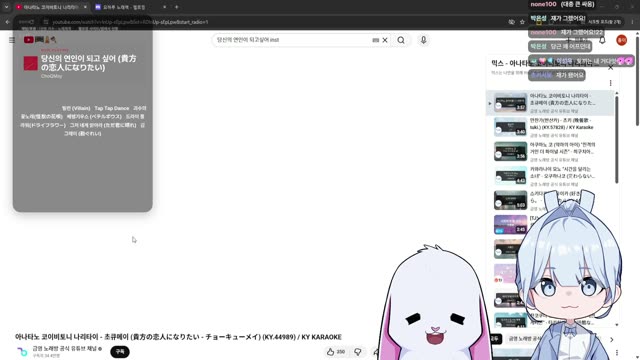This screenshot has width=640, height=360.
Task: Click the browser back arrow
Action: 7,22
